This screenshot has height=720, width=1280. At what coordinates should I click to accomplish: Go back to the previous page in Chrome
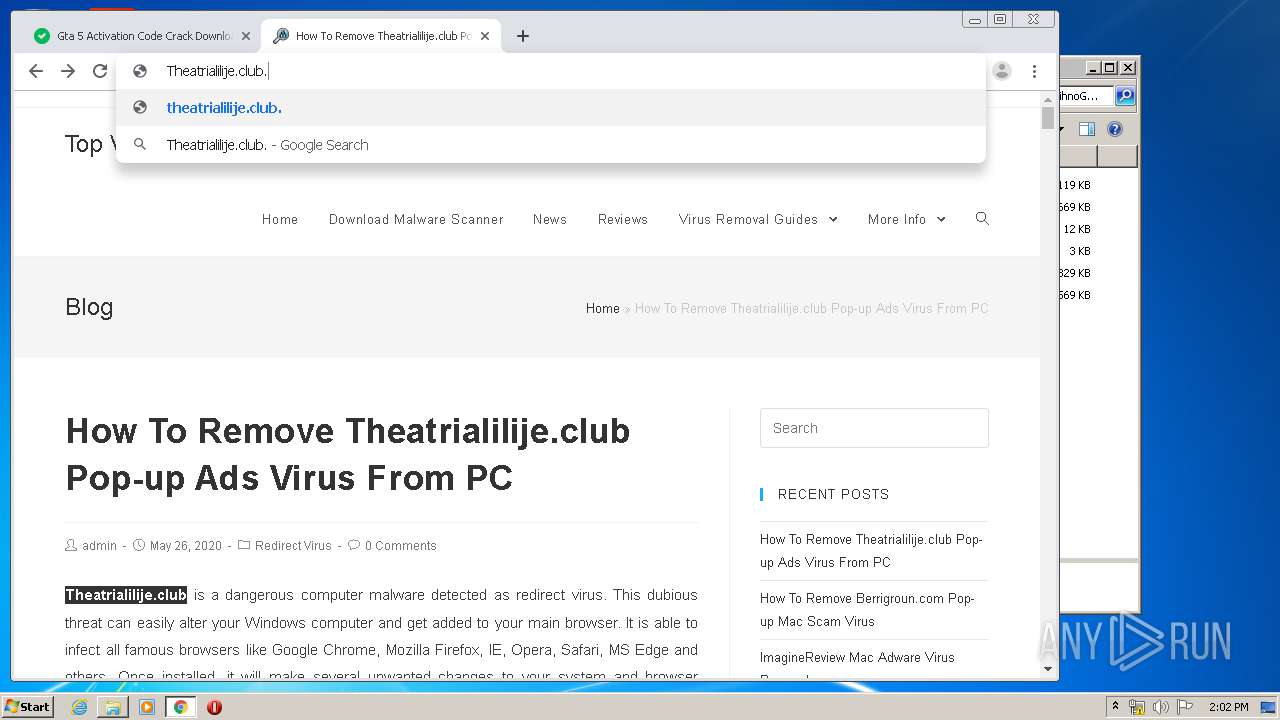coord(36,71)
